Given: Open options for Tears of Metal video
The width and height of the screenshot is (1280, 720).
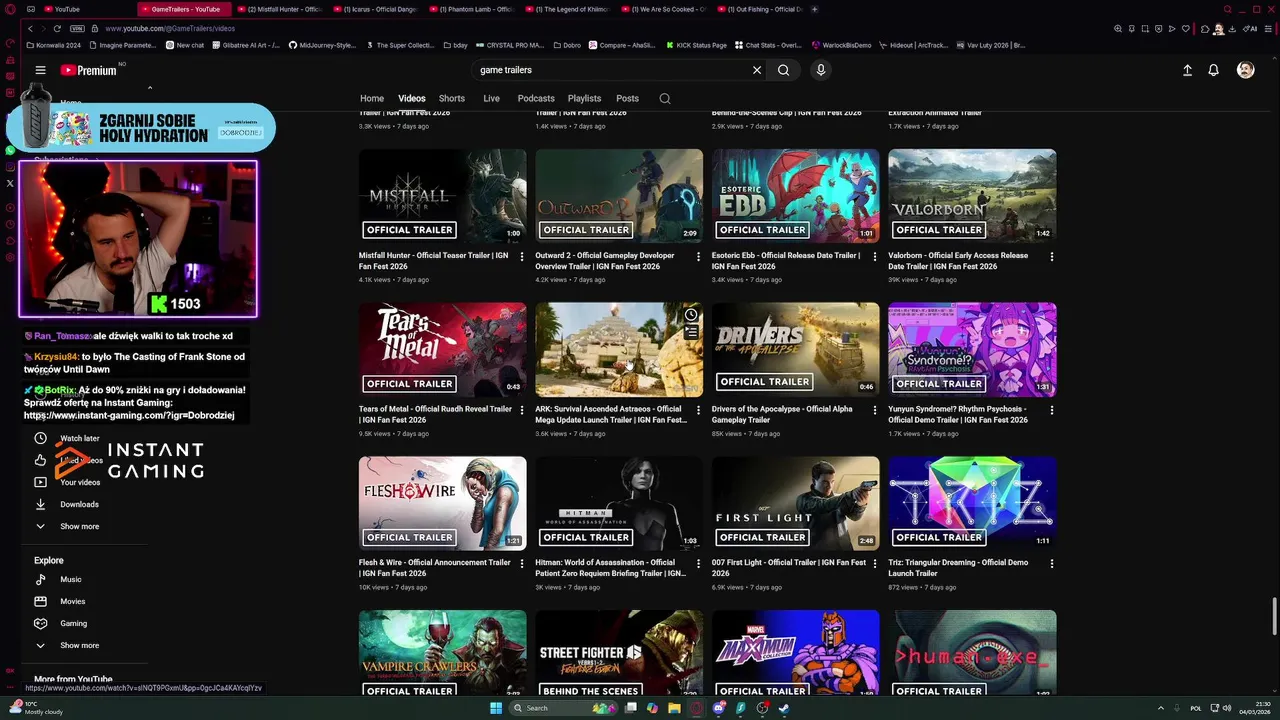Looking at the screenshot, I should pos(522,410).
